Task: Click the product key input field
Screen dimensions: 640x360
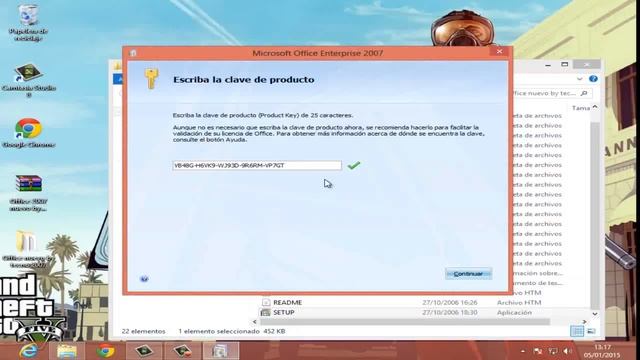Action: tap(257, 165)
